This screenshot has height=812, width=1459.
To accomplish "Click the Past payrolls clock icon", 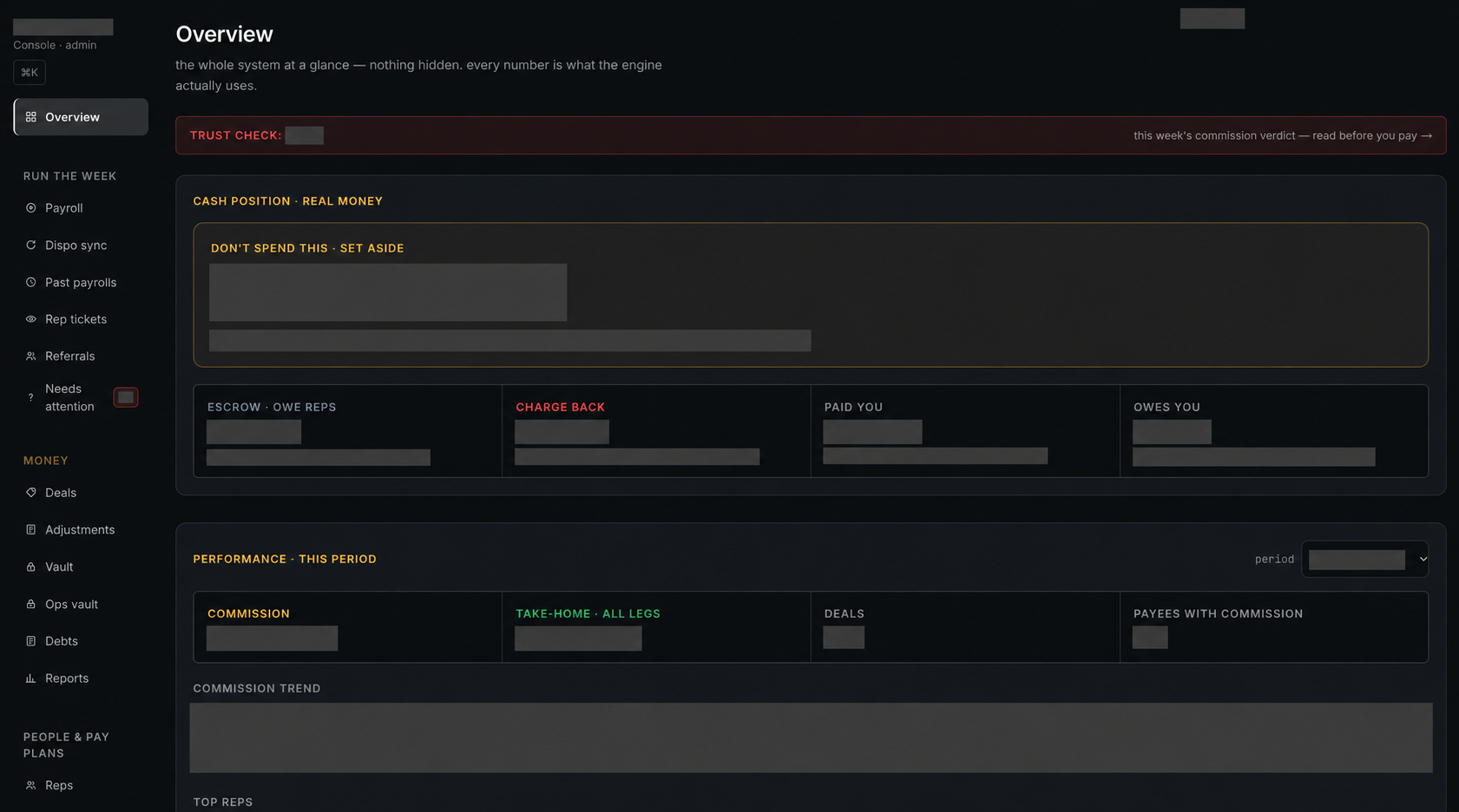I will point(31,283).
